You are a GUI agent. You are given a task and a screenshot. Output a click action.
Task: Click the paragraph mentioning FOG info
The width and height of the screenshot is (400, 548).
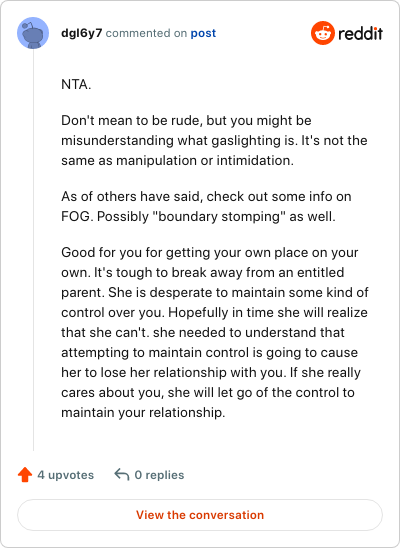pyautogui.click(x=206, y=206)
